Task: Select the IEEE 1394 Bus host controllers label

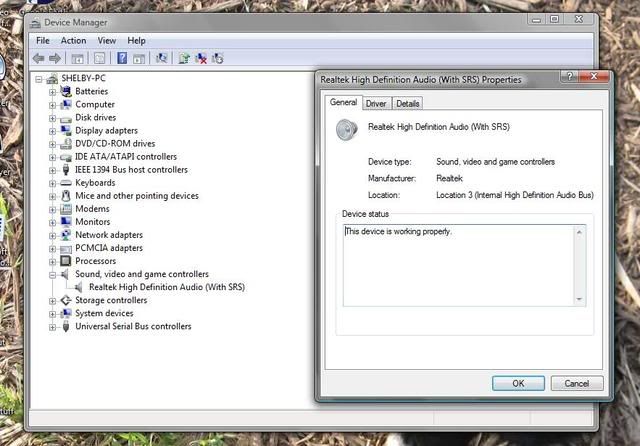Action: (131, 170)
